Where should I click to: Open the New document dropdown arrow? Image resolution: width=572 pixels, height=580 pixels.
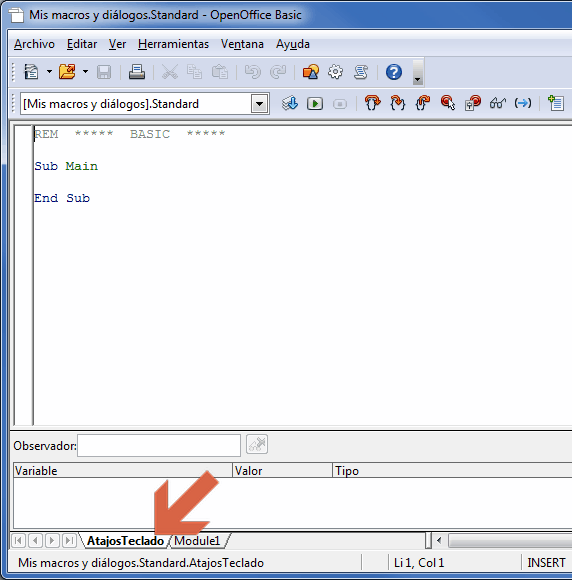[49, 72]
